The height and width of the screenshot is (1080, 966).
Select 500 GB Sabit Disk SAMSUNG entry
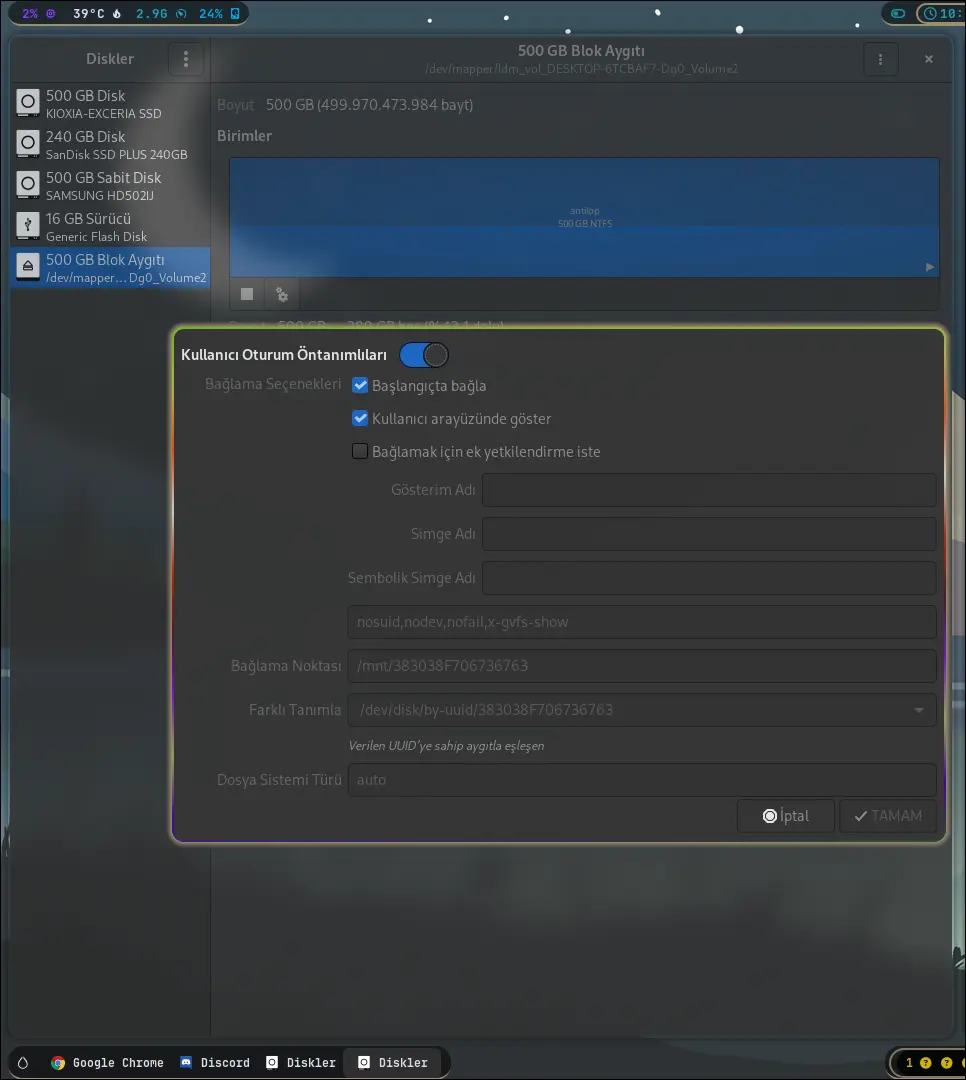pos(110,185)
